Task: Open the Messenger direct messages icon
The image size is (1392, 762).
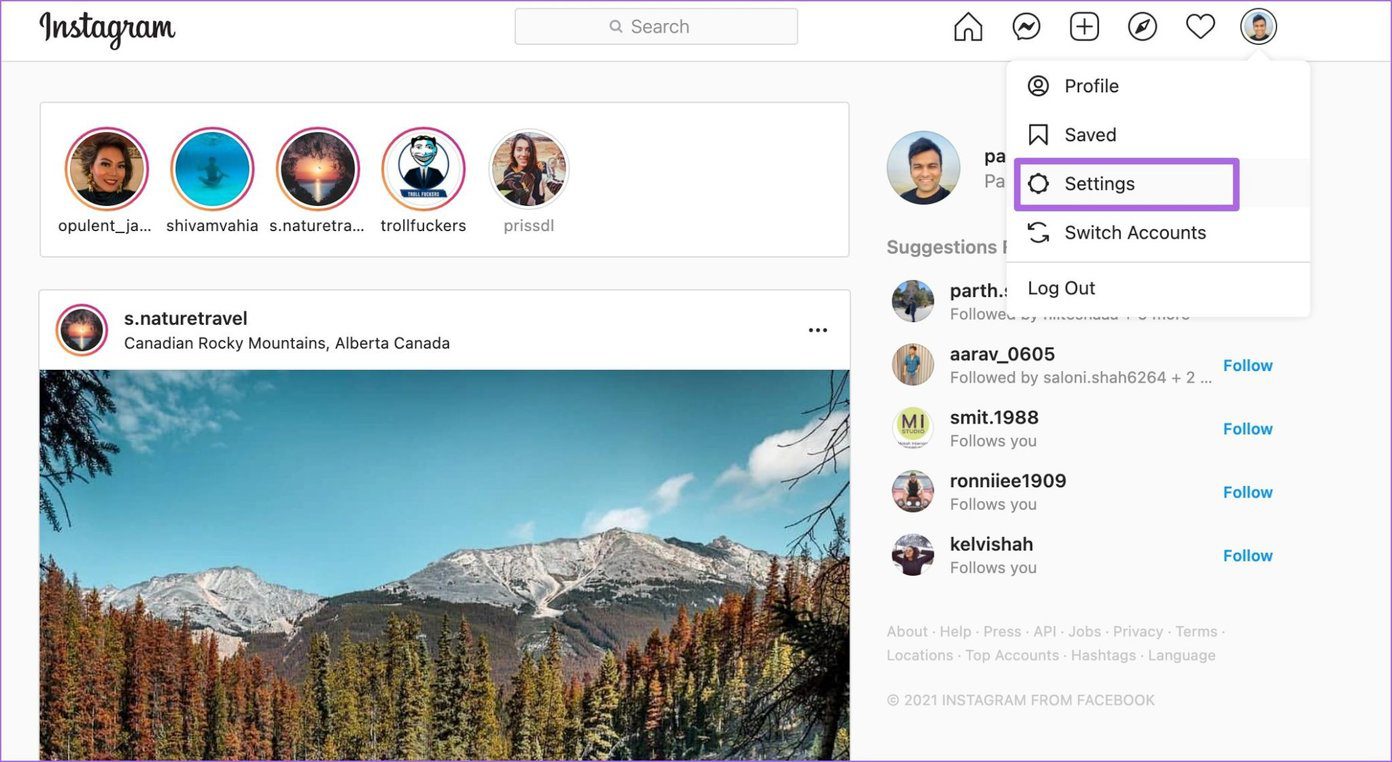Action: coord(1026,27)
